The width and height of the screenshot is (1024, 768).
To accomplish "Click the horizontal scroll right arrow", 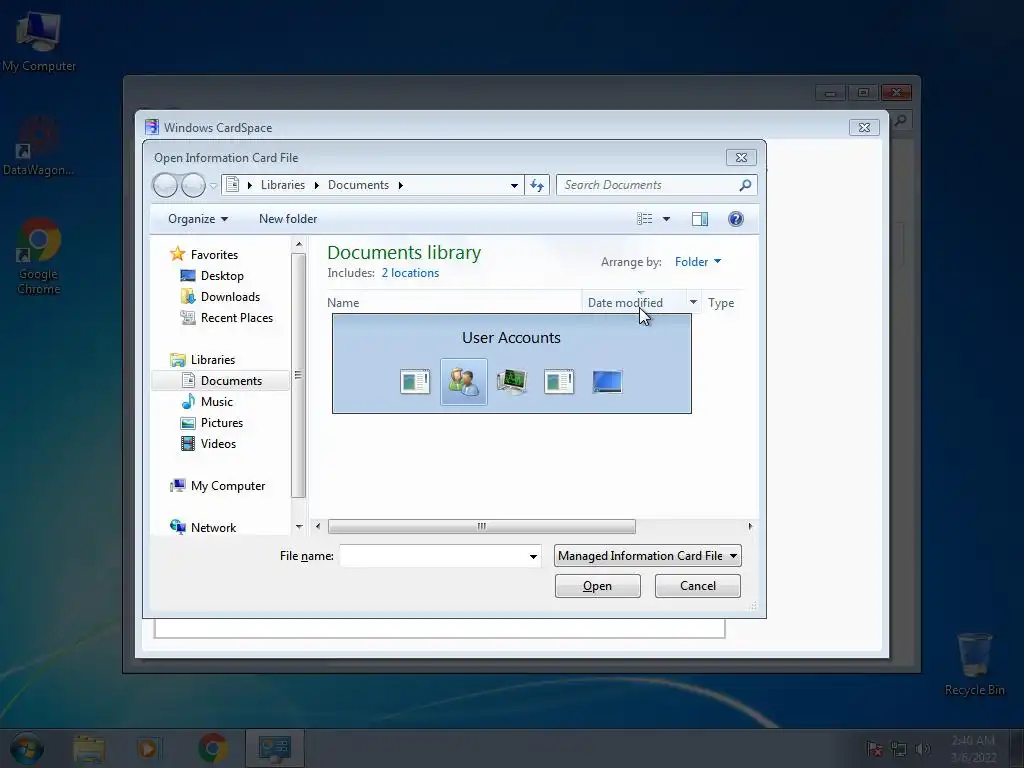I will click(750, 526).
